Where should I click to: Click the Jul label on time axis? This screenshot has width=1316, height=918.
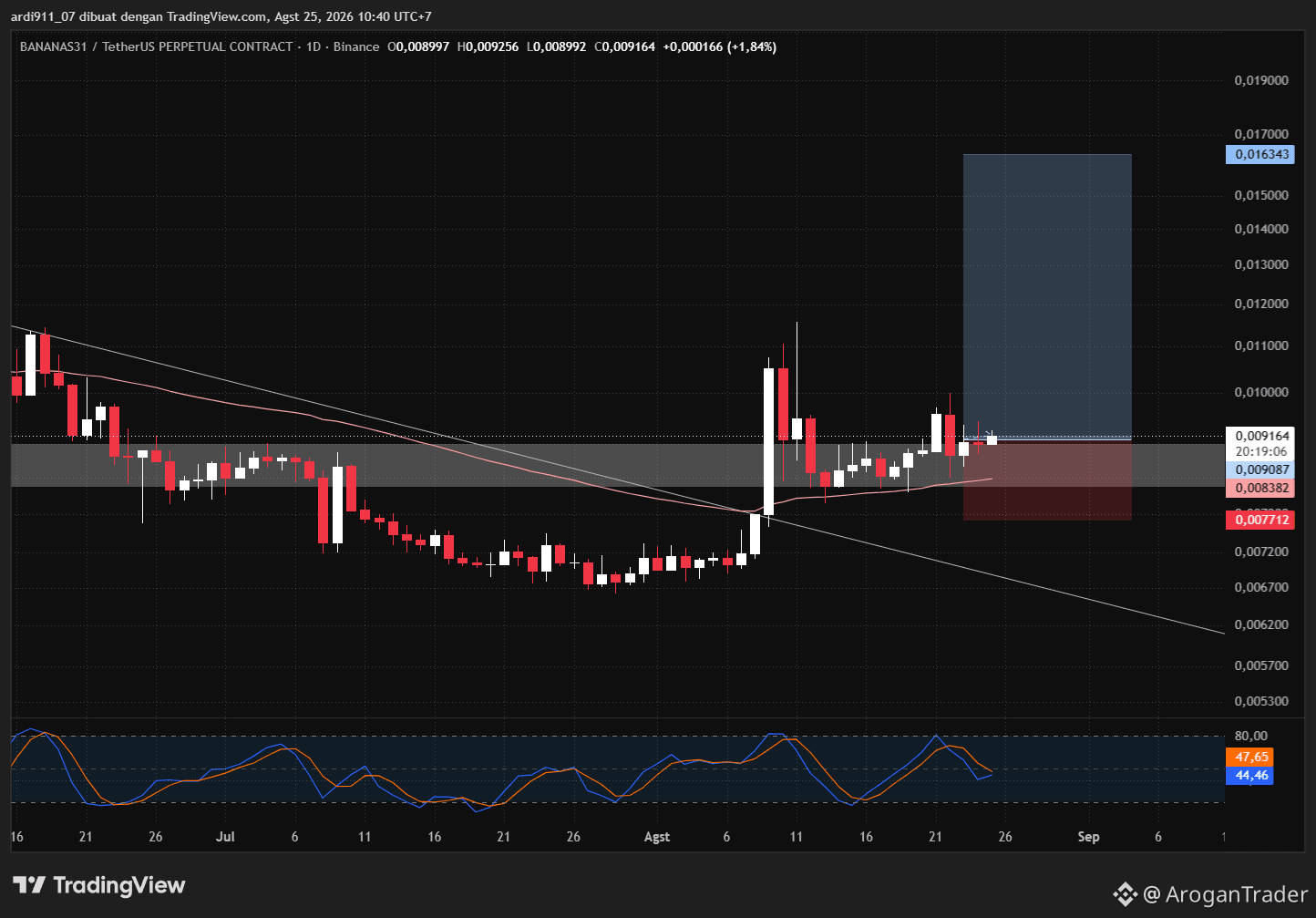pyautogui.click(x=225, y=837)
